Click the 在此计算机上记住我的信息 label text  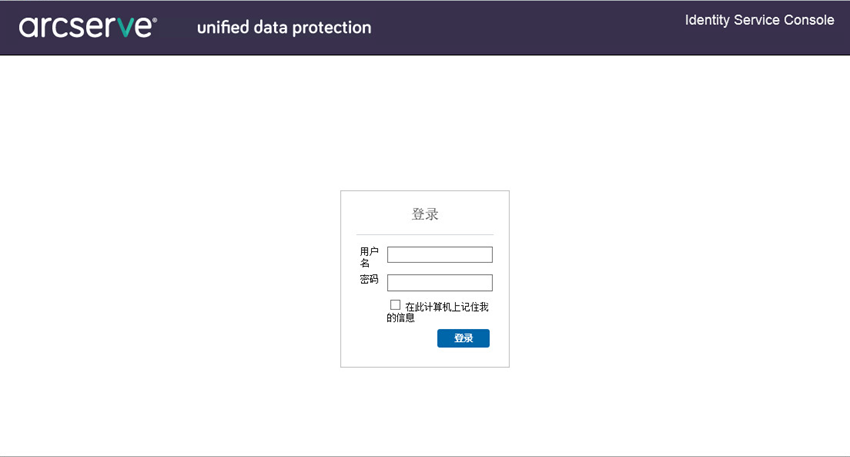437,312
